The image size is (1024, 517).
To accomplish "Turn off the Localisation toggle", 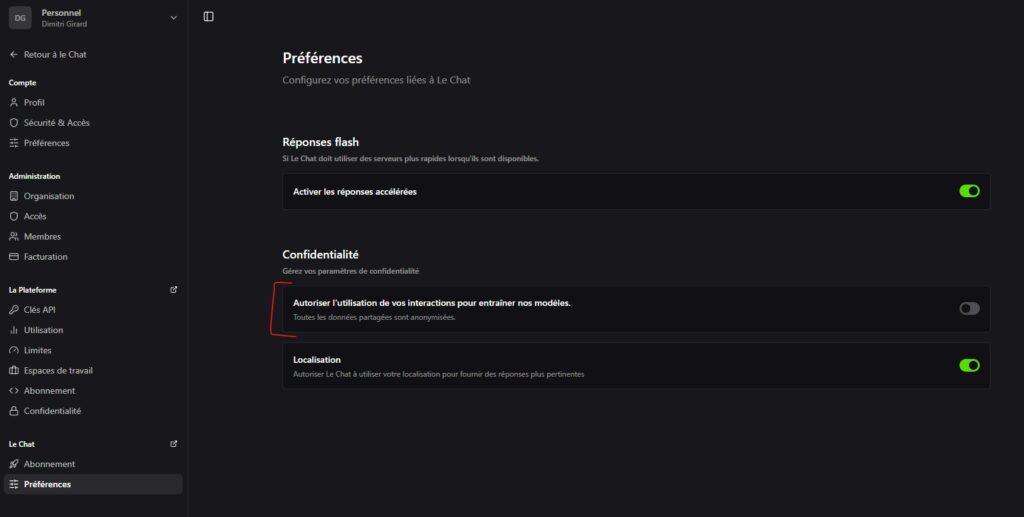I will pos(969,366).
